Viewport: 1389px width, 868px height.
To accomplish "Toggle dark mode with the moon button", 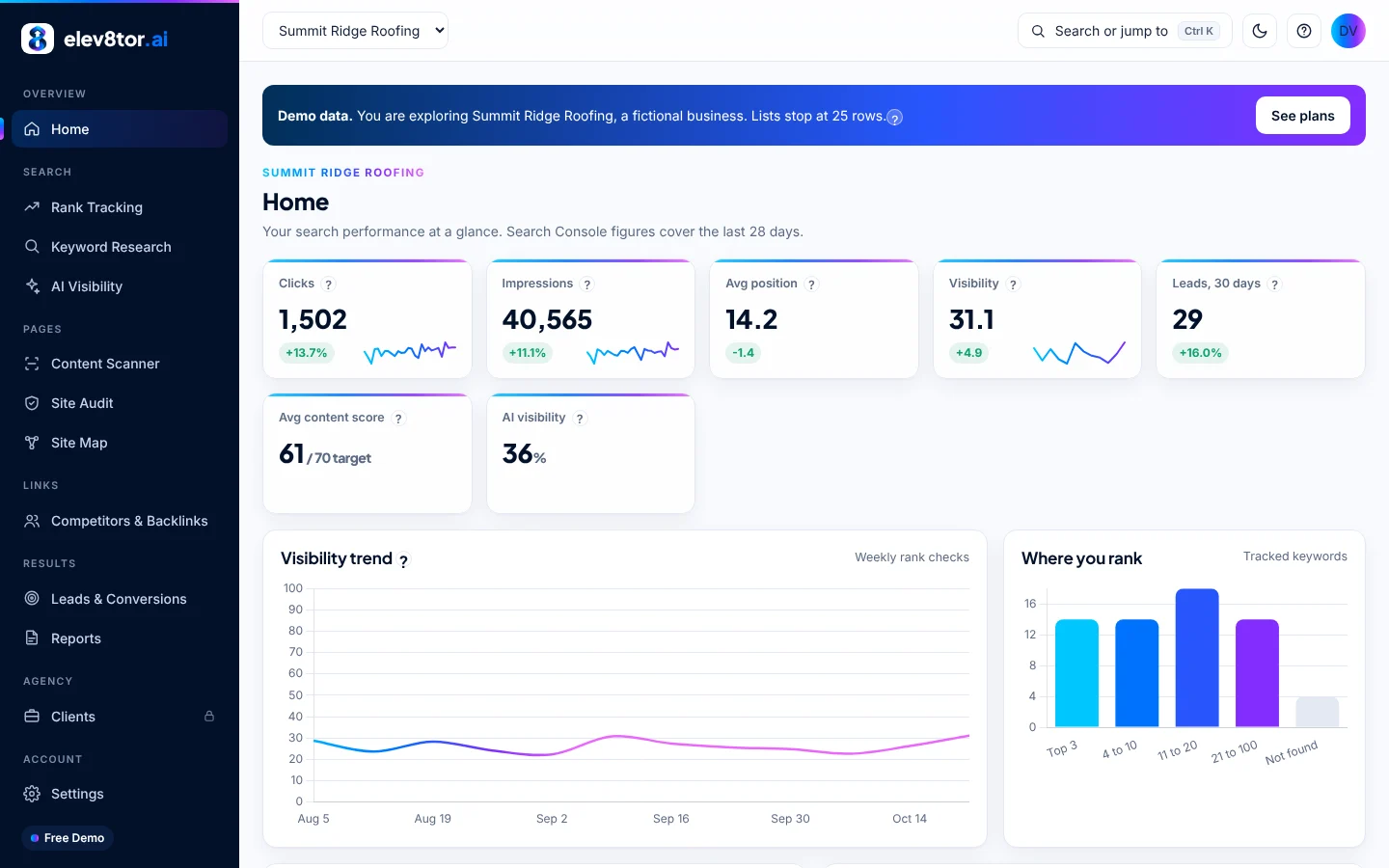I will coord(1260,31).
